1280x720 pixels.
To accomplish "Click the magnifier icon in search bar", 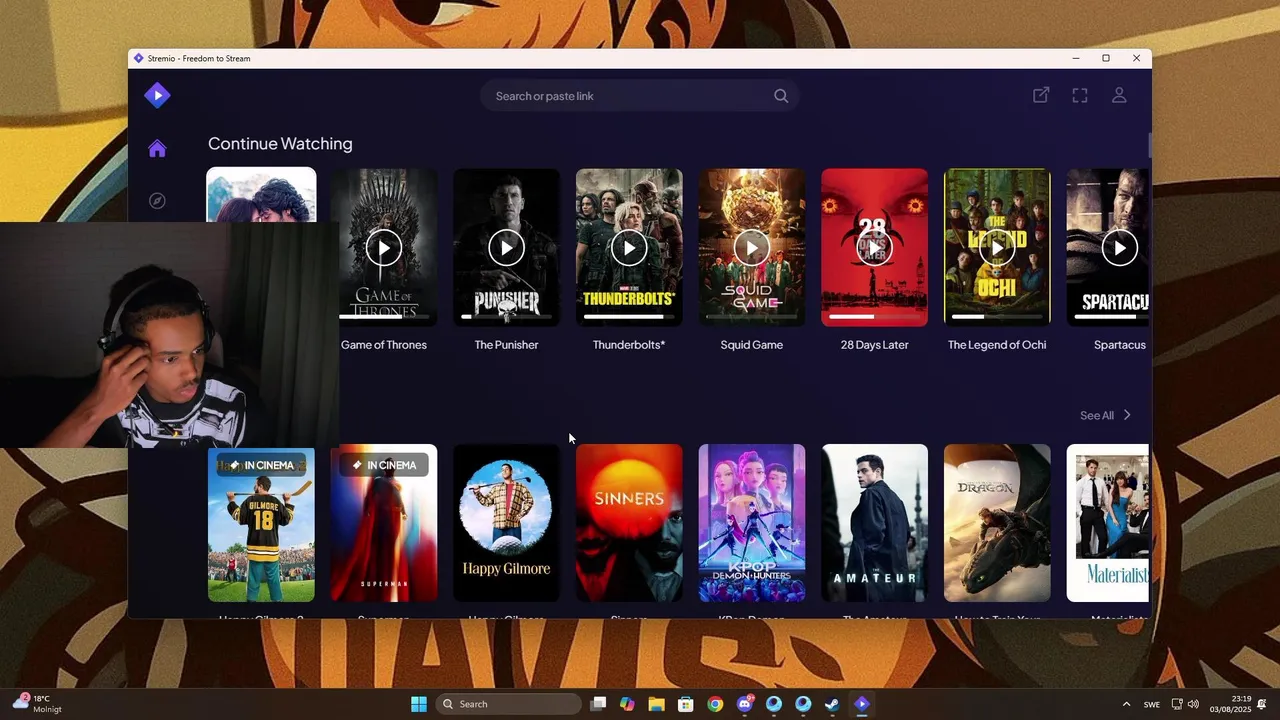I will pos(781,96).
